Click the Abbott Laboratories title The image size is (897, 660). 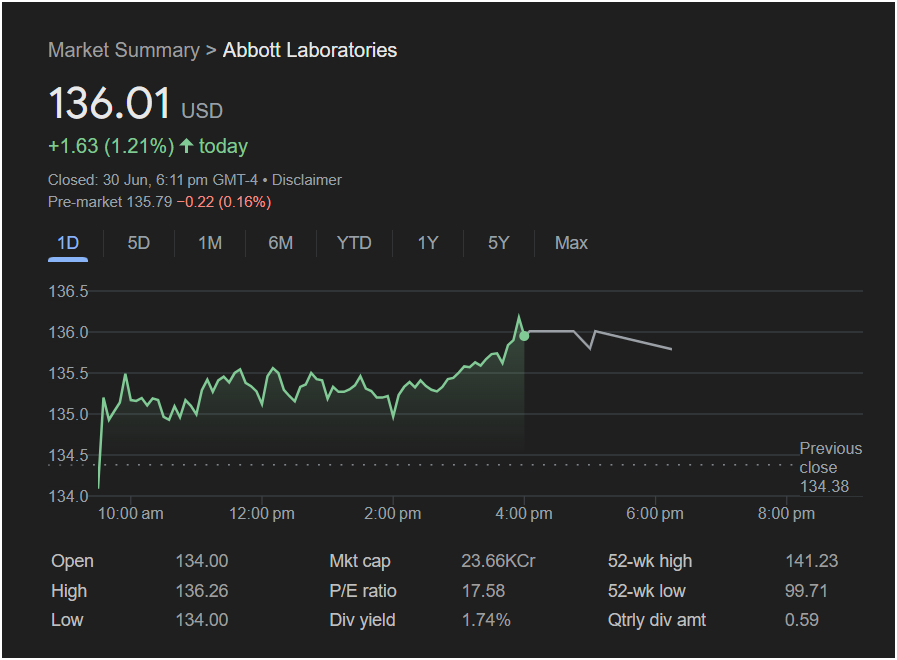[x=309, y=50]
